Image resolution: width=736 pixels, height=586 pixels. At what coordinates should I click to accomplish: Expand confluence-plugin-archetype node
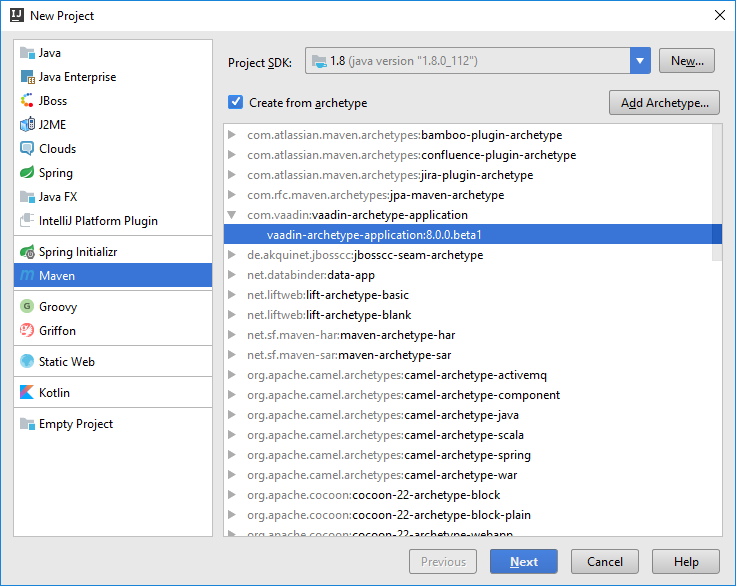(x=231, y=154)
